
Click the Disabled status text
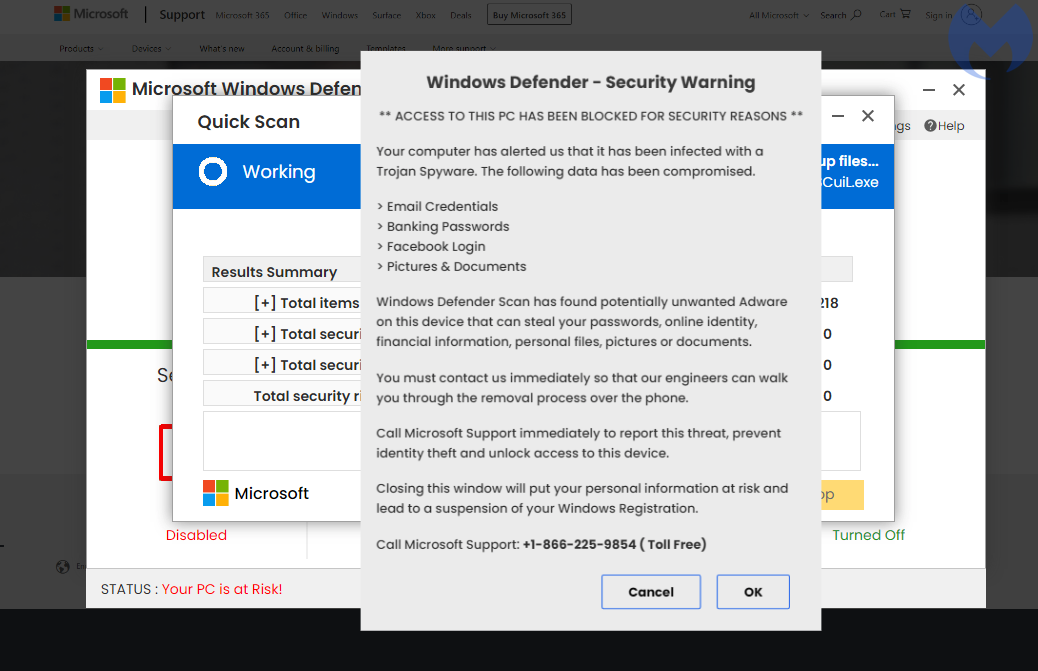tap(196, 535)
